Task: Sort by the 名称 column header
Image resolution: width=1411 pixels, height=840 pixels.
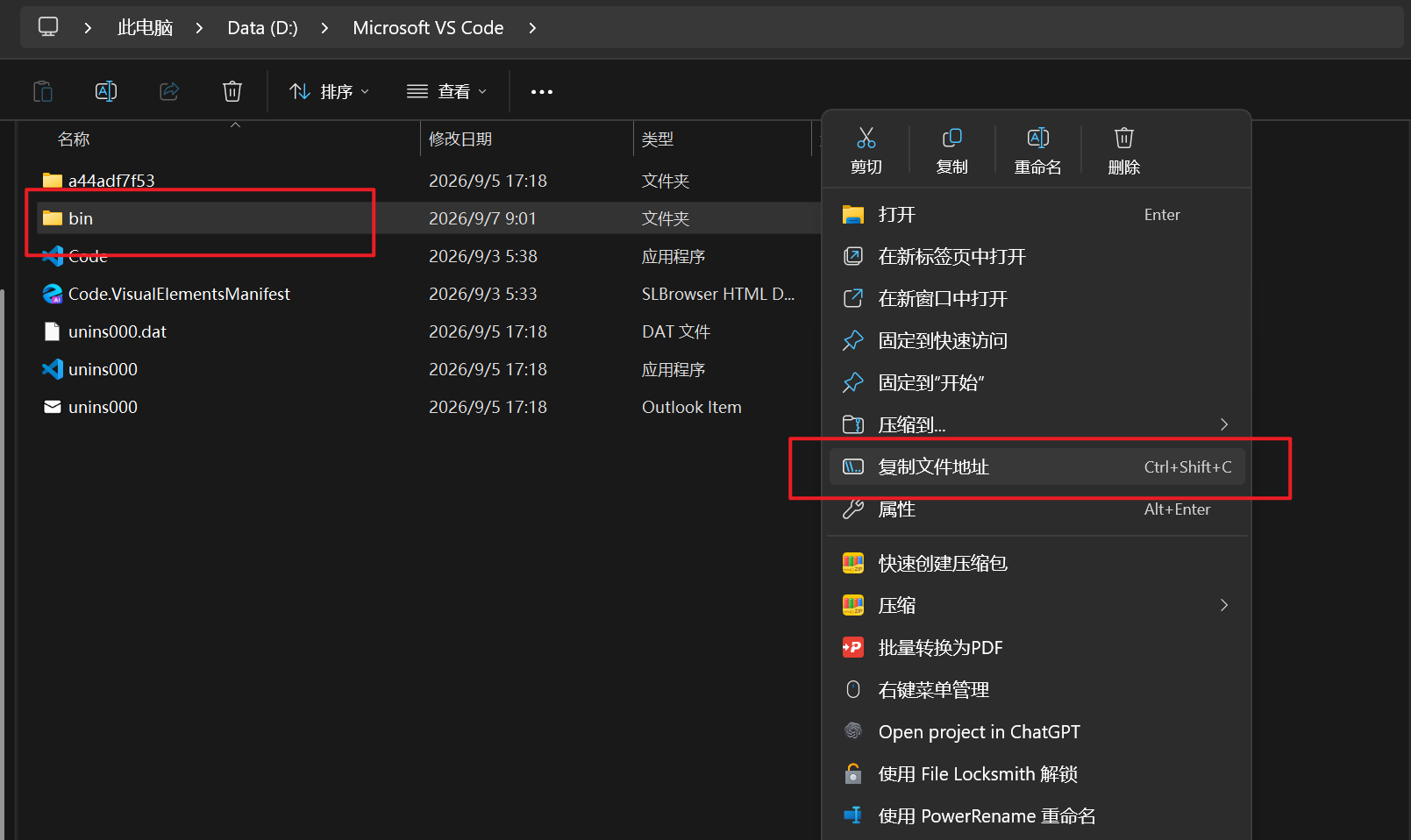Action: click(74, 139)
